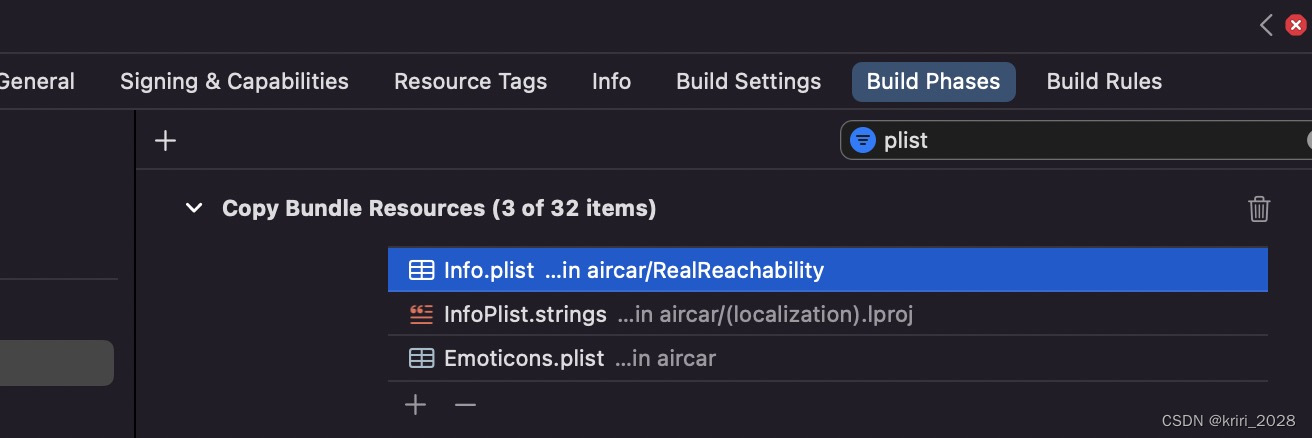Select the Emoticons.plist resource row
The height and width of the screenshot is (438, 1312).
click(828, 358)
